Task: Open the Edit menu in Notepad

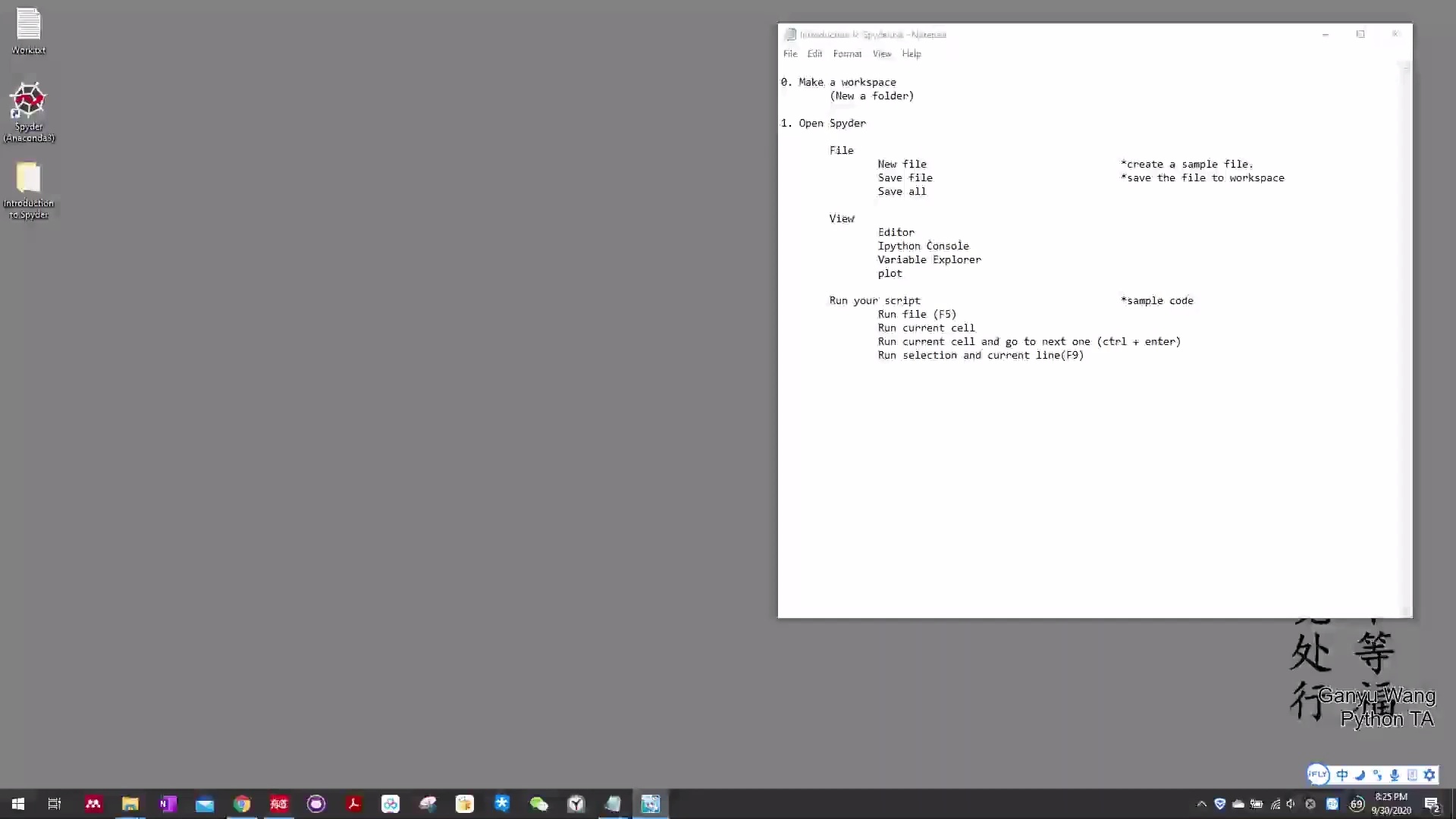Action: 814,54
